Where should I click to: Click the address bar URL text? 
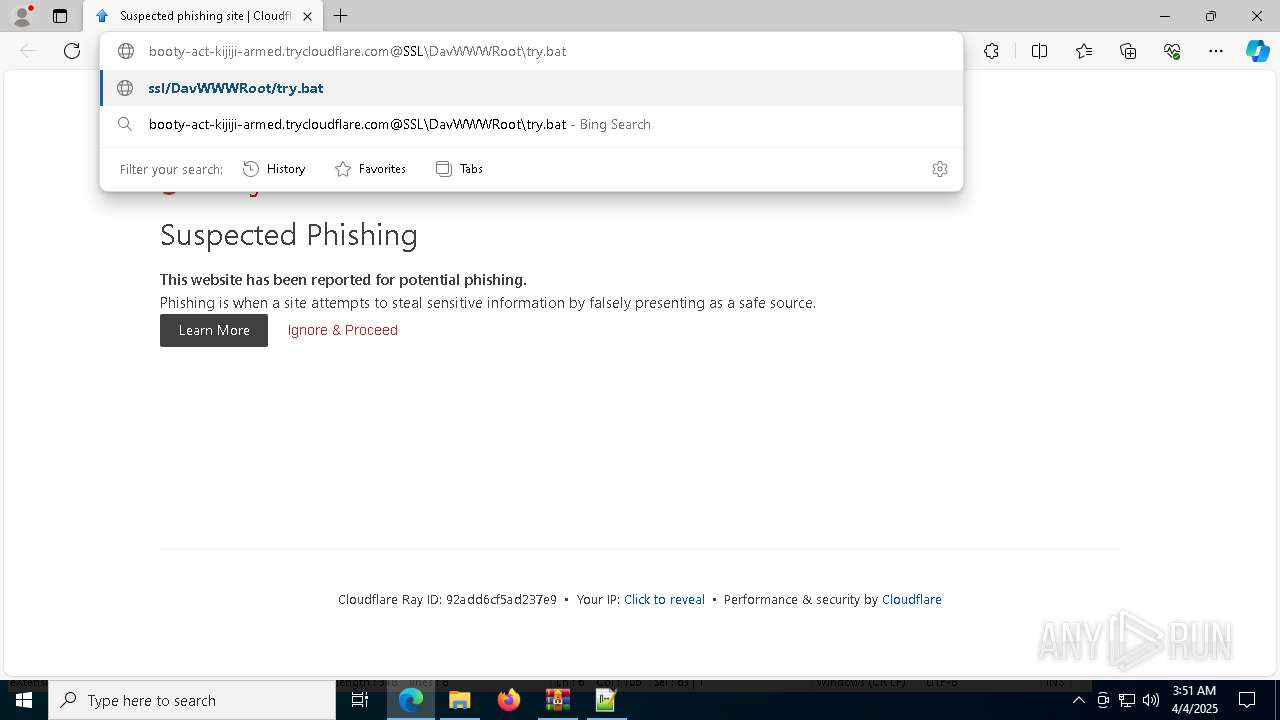(x=357, y=51)
